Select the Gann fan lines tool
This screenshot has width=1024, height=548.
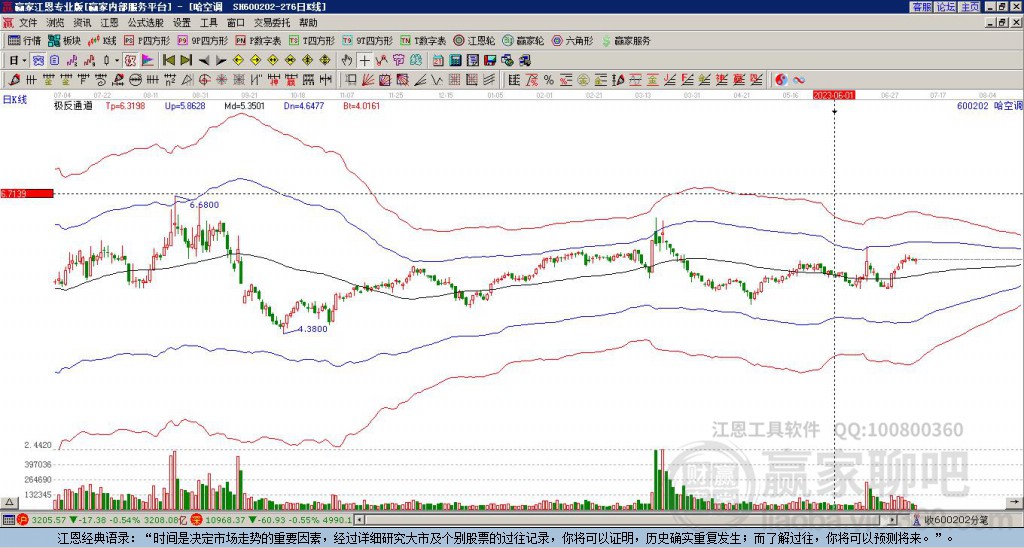coord(368,80)
